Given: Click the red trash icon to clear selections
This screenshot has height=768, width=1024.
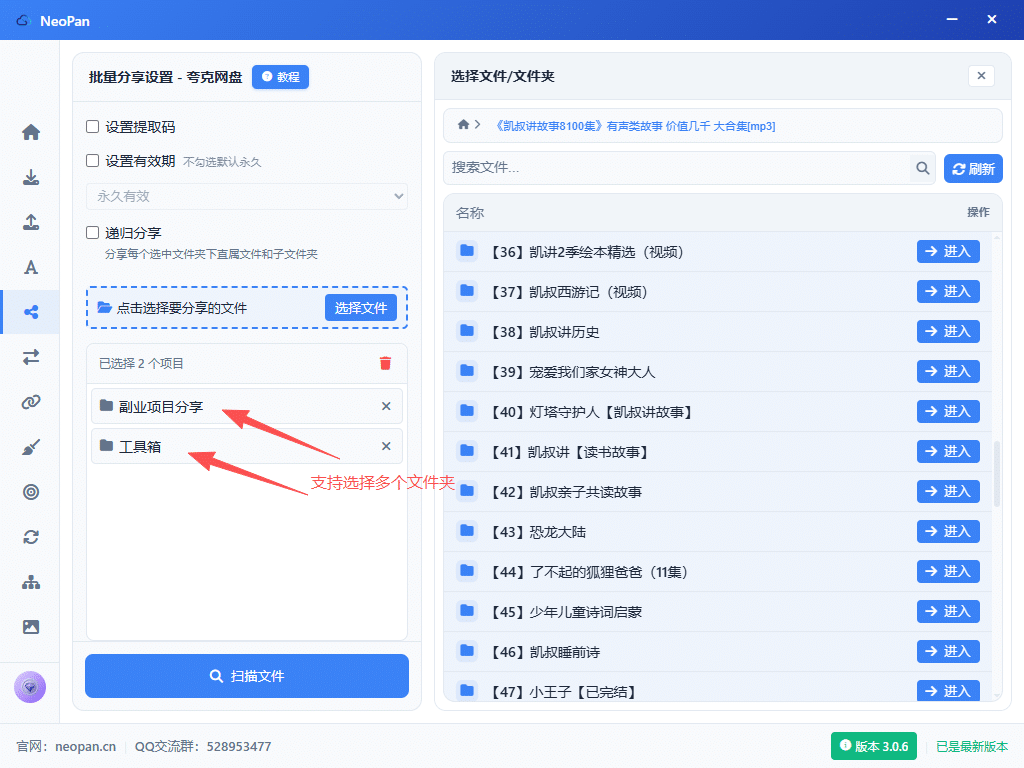Looking at the screenshot, I should tap(385, 363).
